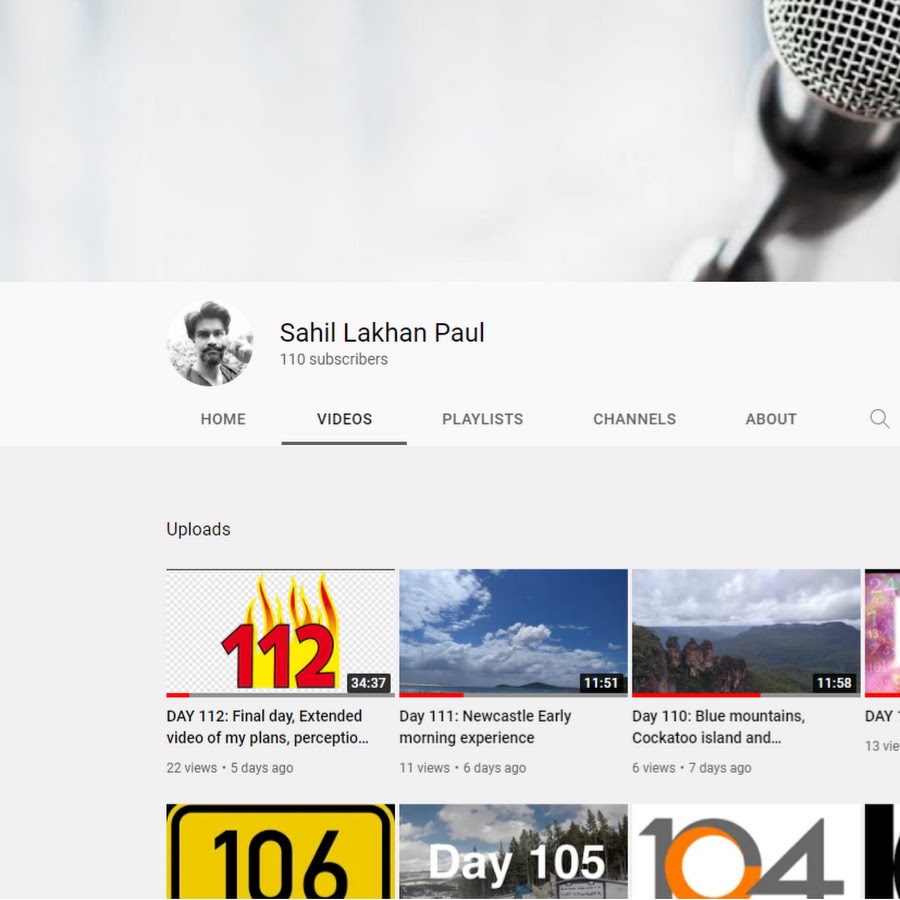Click '11 views • 6 days ago' text
This screenshot has height=900, width=900.
pyautogui.click(x=463, y=768)
